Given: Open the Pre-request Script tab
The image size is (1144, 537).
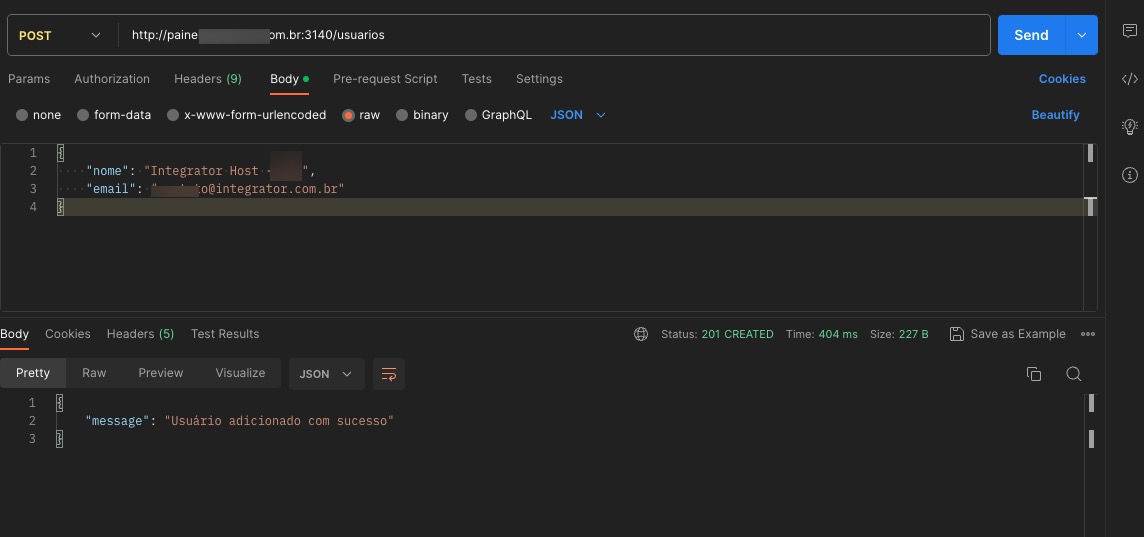Looking at the screenshot, I should [385, 79].
